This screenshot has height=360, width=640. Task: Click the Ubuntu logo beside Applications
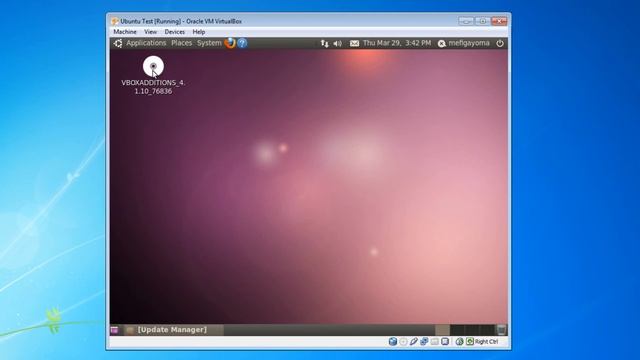click(118, 43)
